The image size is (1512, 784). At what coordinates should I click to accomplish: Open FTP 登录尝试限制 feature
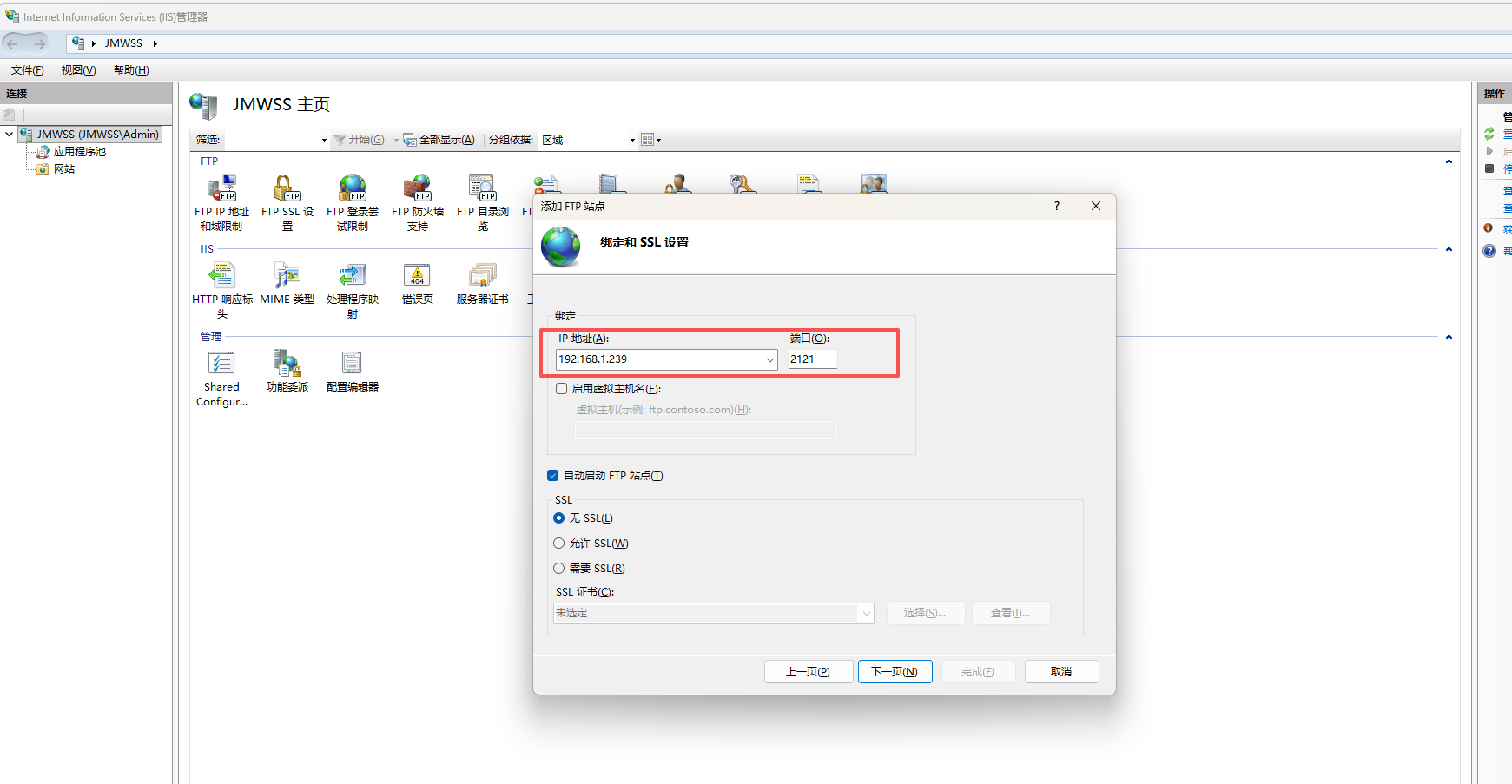click(352, 188)
